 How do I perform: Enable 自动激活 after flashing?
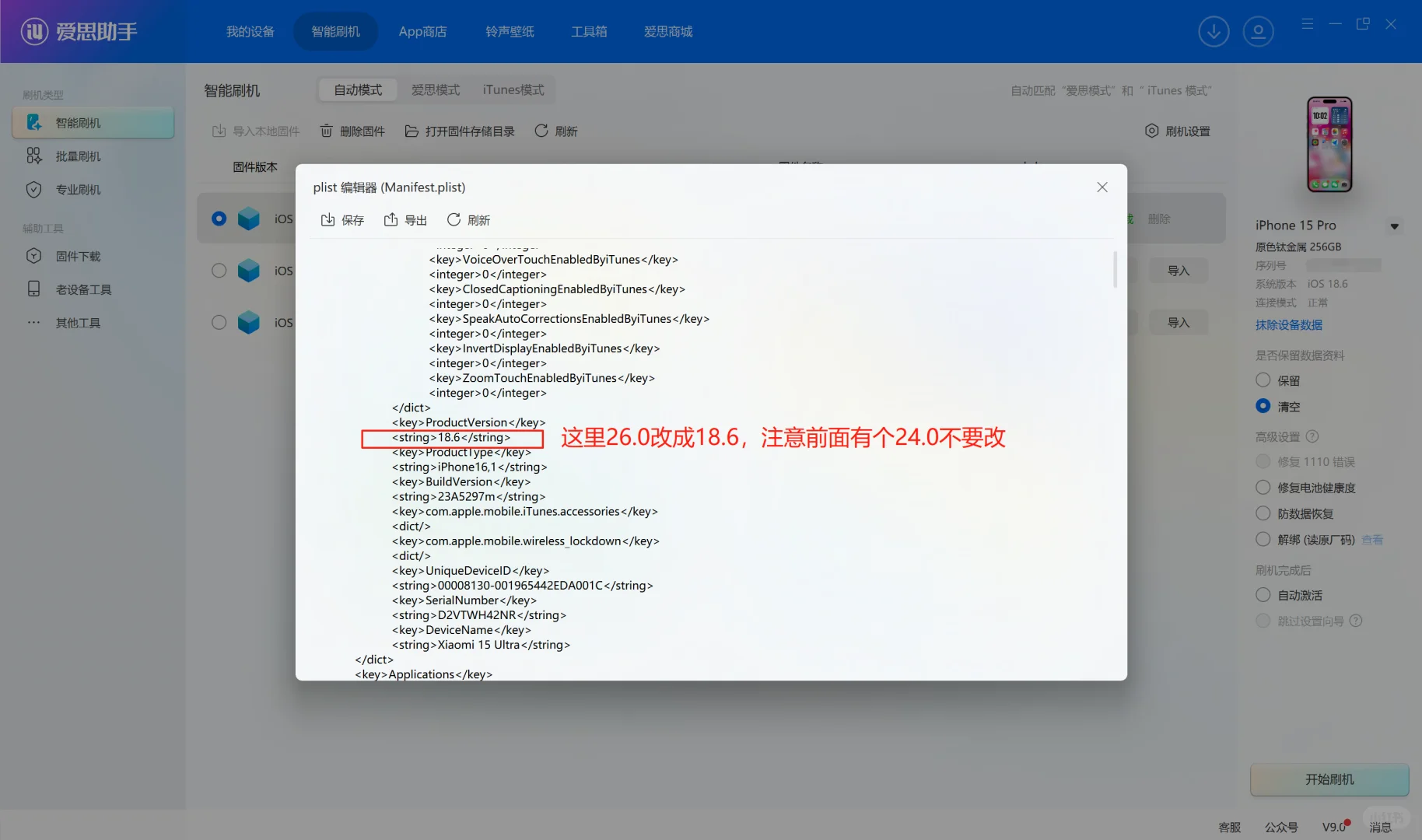[1263, 594]
